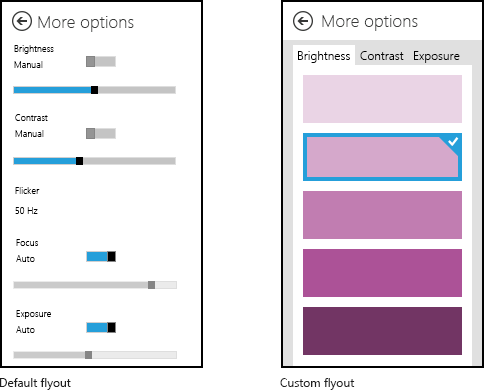Click the checkmark on selected swatch
Screen dimensions: 484x390
coord(453,142)
